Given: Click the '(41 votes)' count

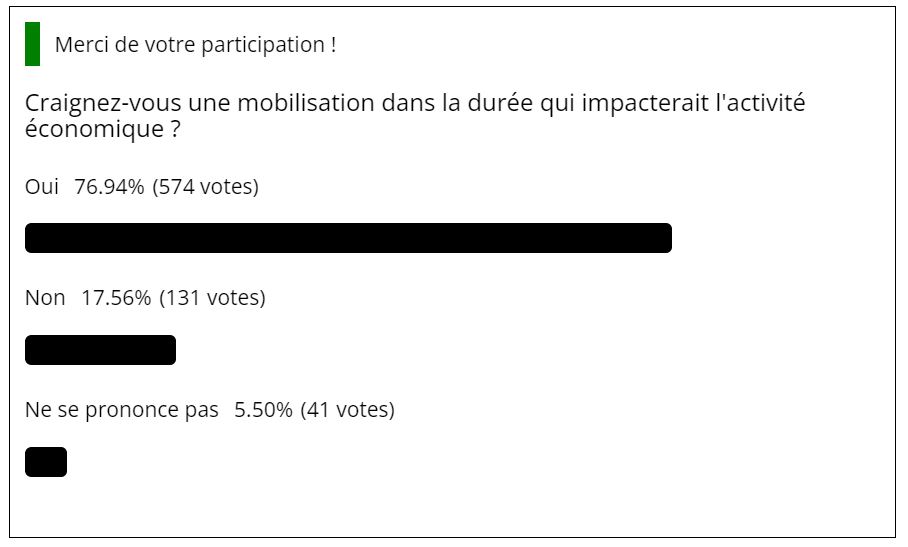Looking at the screenshot, I should 347,410.
